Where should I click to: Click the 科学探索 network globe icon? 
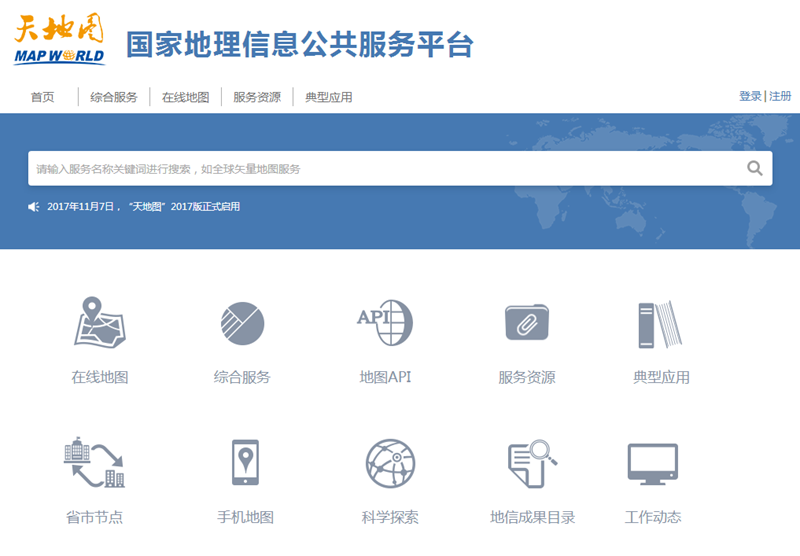pos(390,464)
